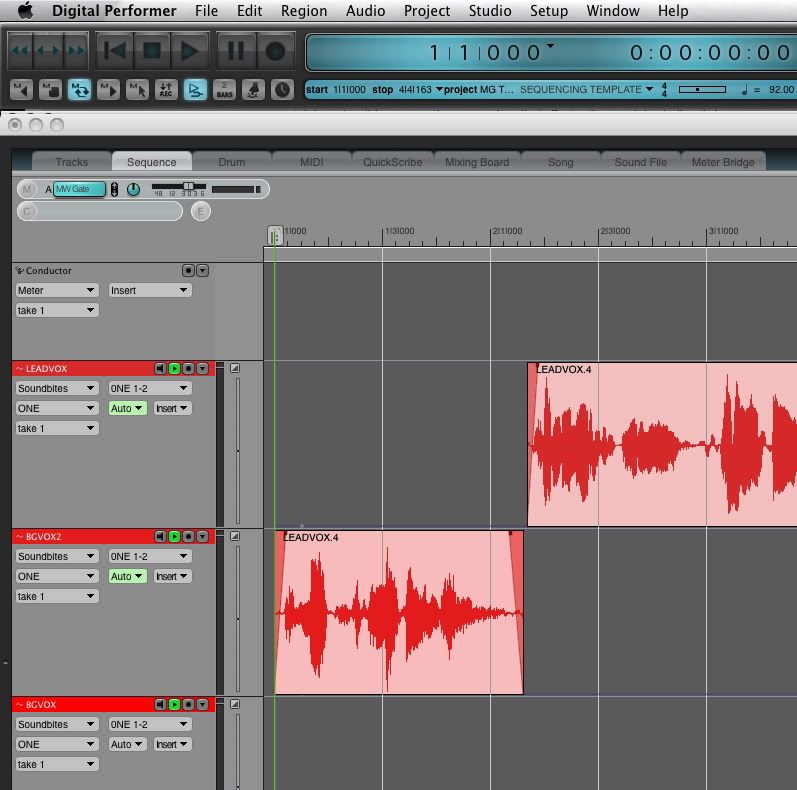Select the LEADVOX.4 soundbite on BGVOX2 track
The image size is (797, 790).
tap(399, 612)
